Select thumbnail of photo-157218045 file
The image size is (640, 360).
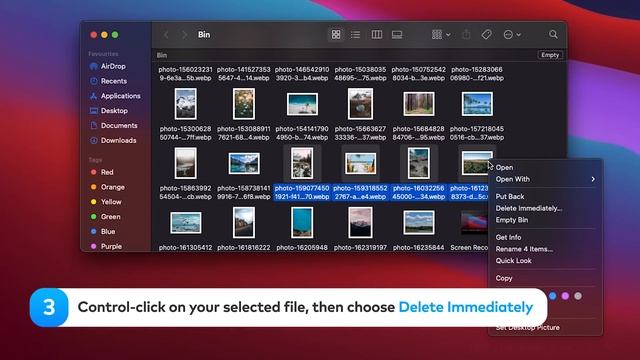(477, 104)
